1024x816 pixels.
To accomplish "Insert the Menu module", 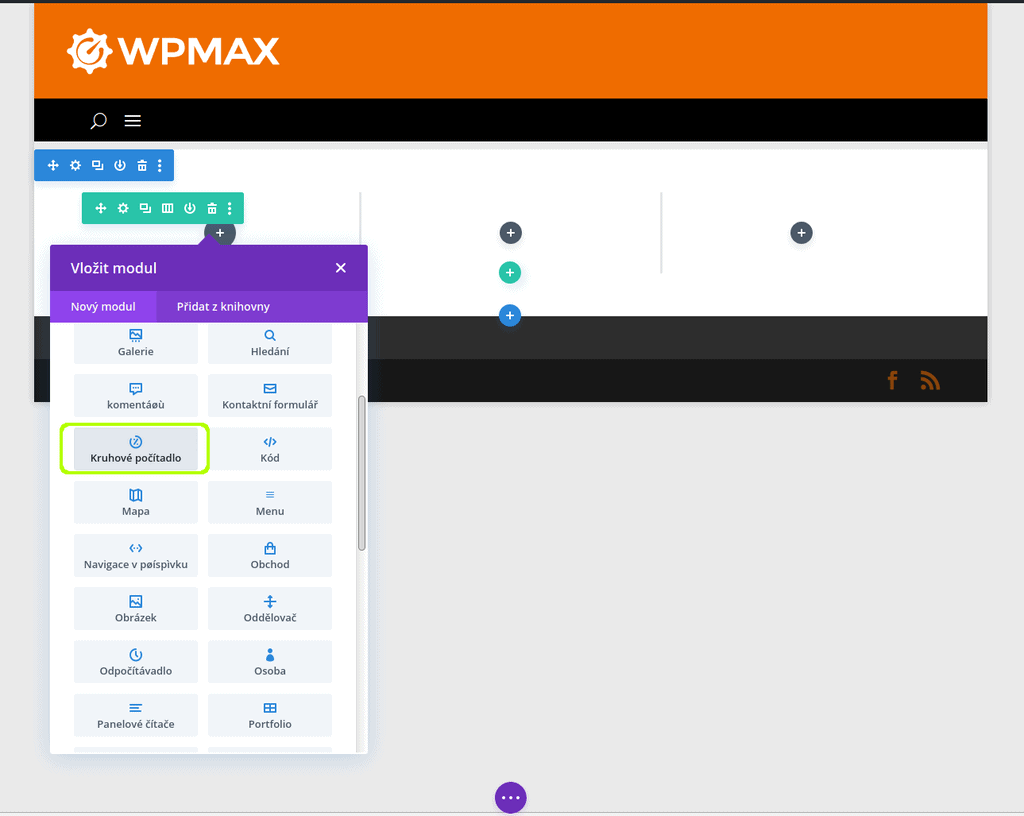I will (x=270, y=502).
